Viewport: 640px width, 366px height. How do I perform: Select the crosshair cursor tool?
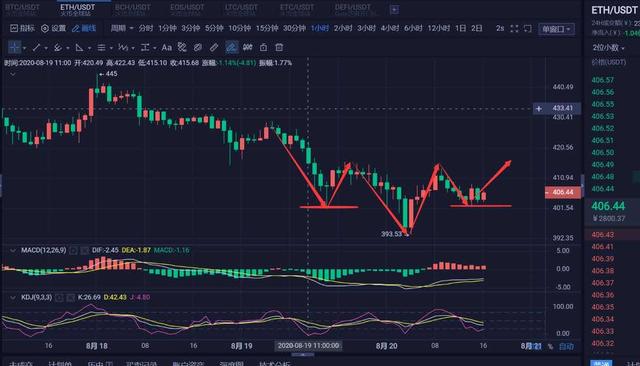coord(14,47)
